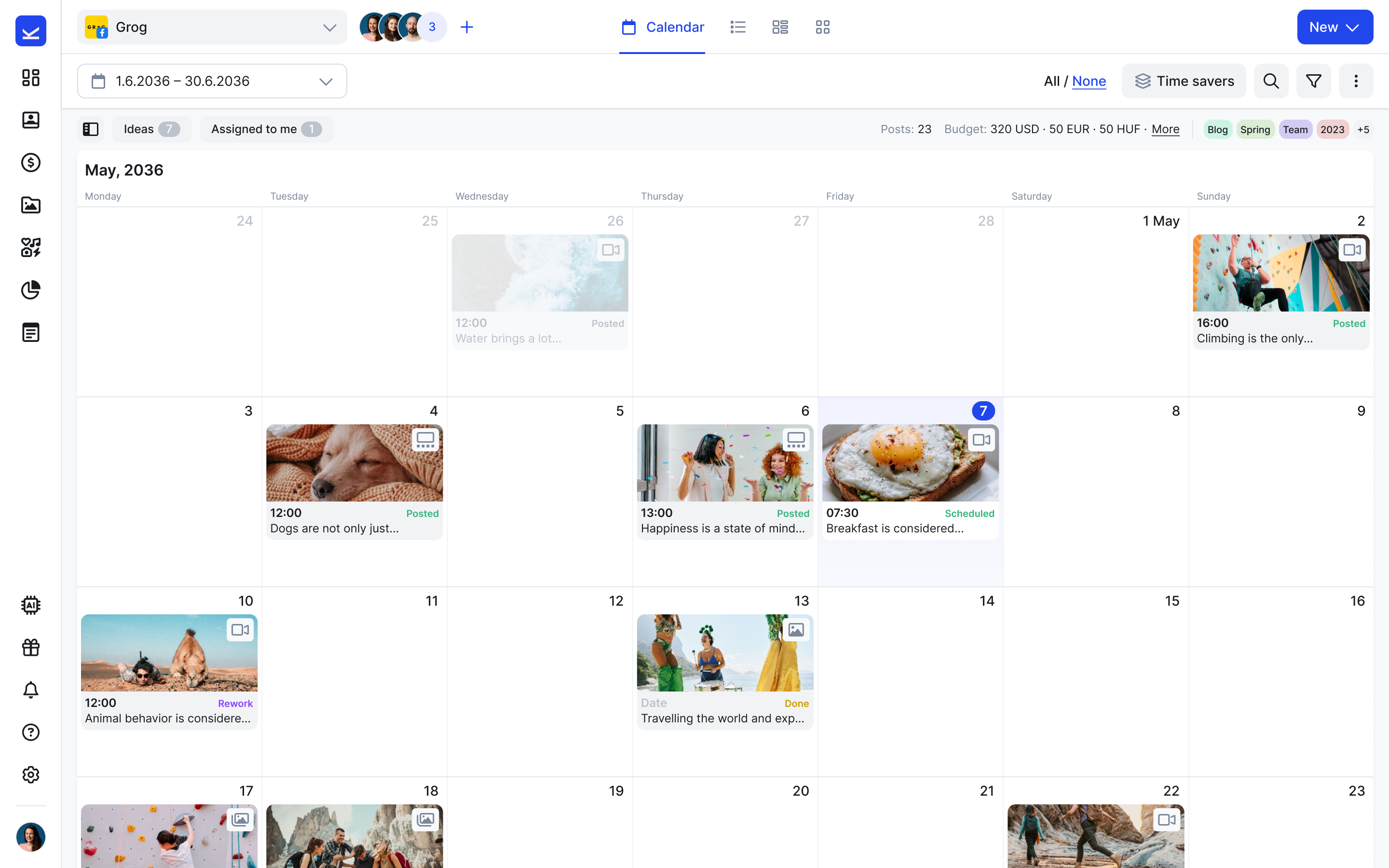Switch to the list view tab icon
1389x868 pixels.
point(737,27)
